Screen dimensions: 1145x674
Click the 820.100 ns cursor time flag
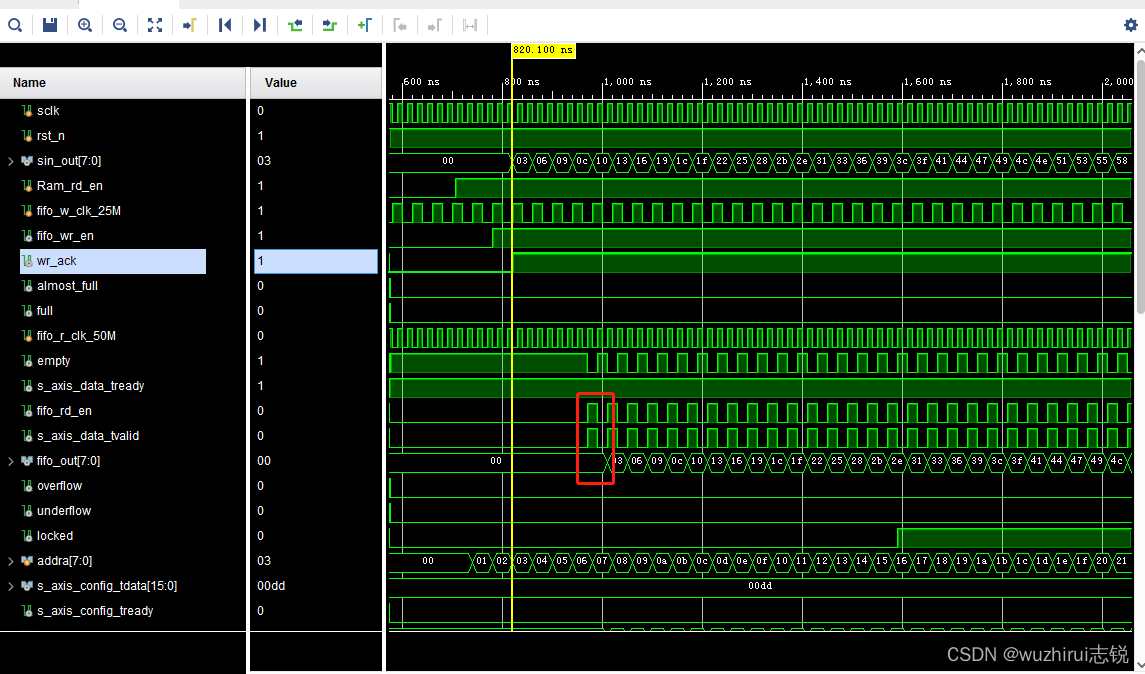543,50
